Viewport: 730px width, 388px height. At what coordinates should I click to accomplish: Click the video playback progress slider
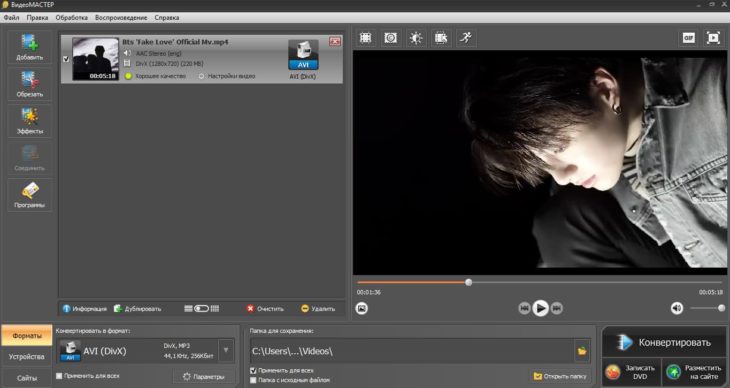540,282
